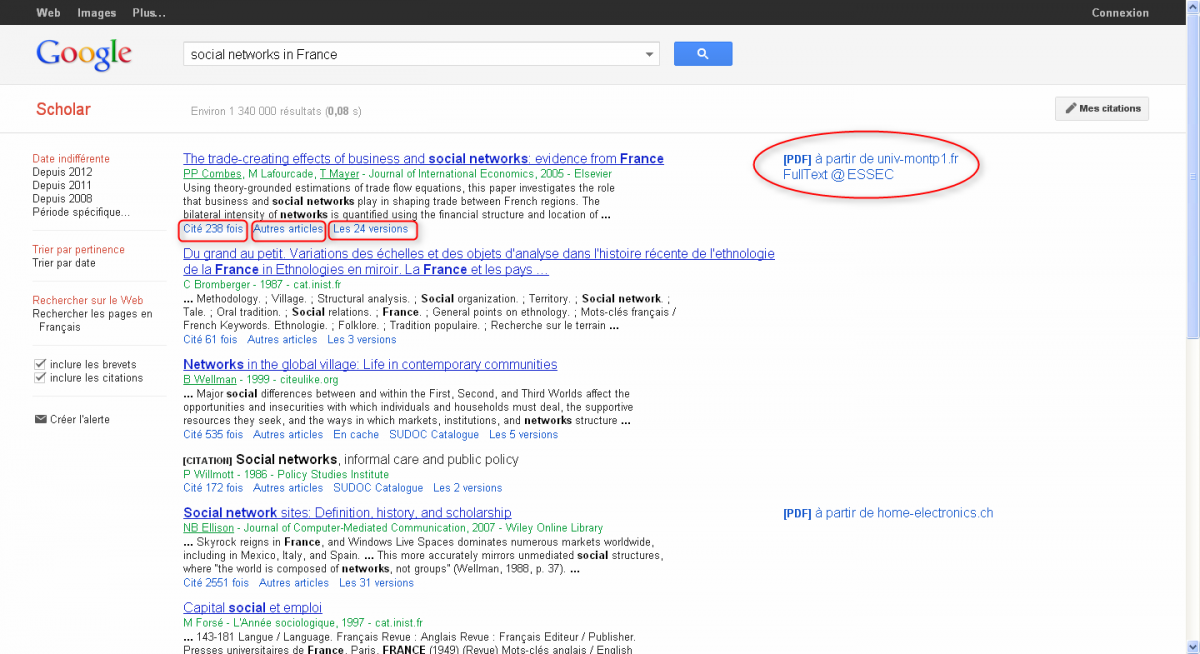The height and width of the screenshot is (654, 1200).
Task: Click 'Les 31 versions' link
Action: pos(376,582)
